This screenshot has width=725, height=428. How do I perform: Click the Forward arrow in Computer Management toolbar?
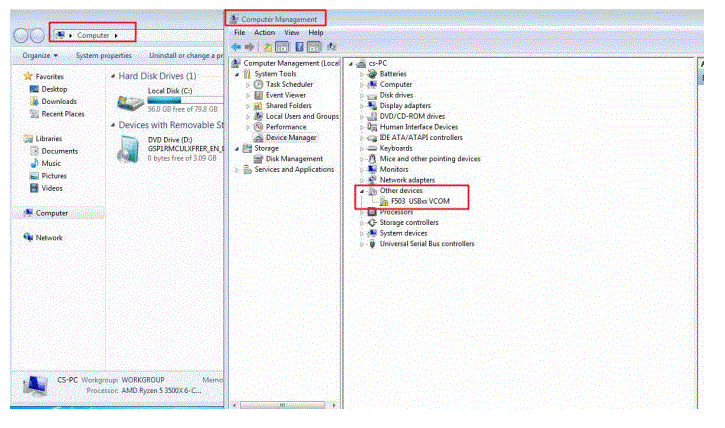click(250, 47)
